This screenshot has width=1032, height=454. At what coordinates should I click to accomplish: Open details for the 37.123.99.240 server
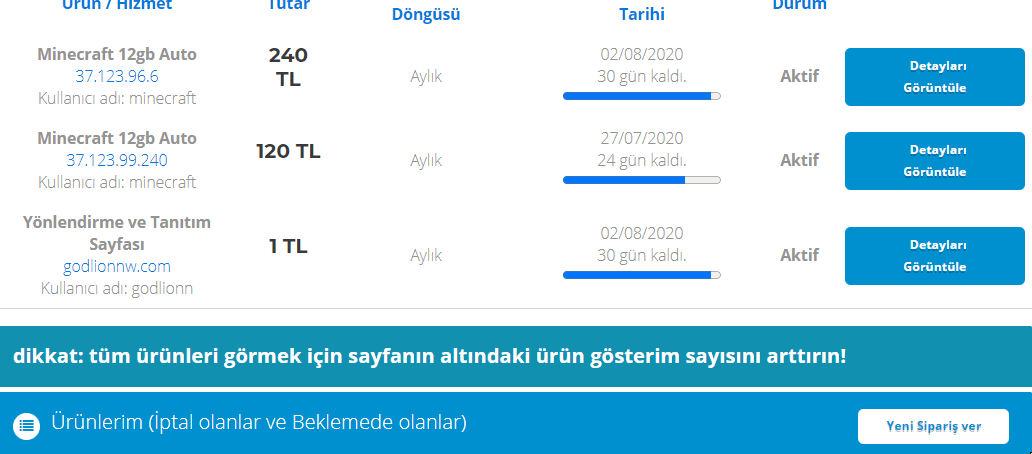pyautogui.click(x=935, y=161)
